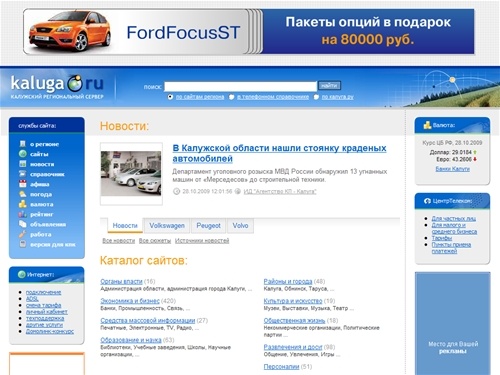Open the 'Все сюжеты' link
Screen dimensions: 500x375
[155, 240]
